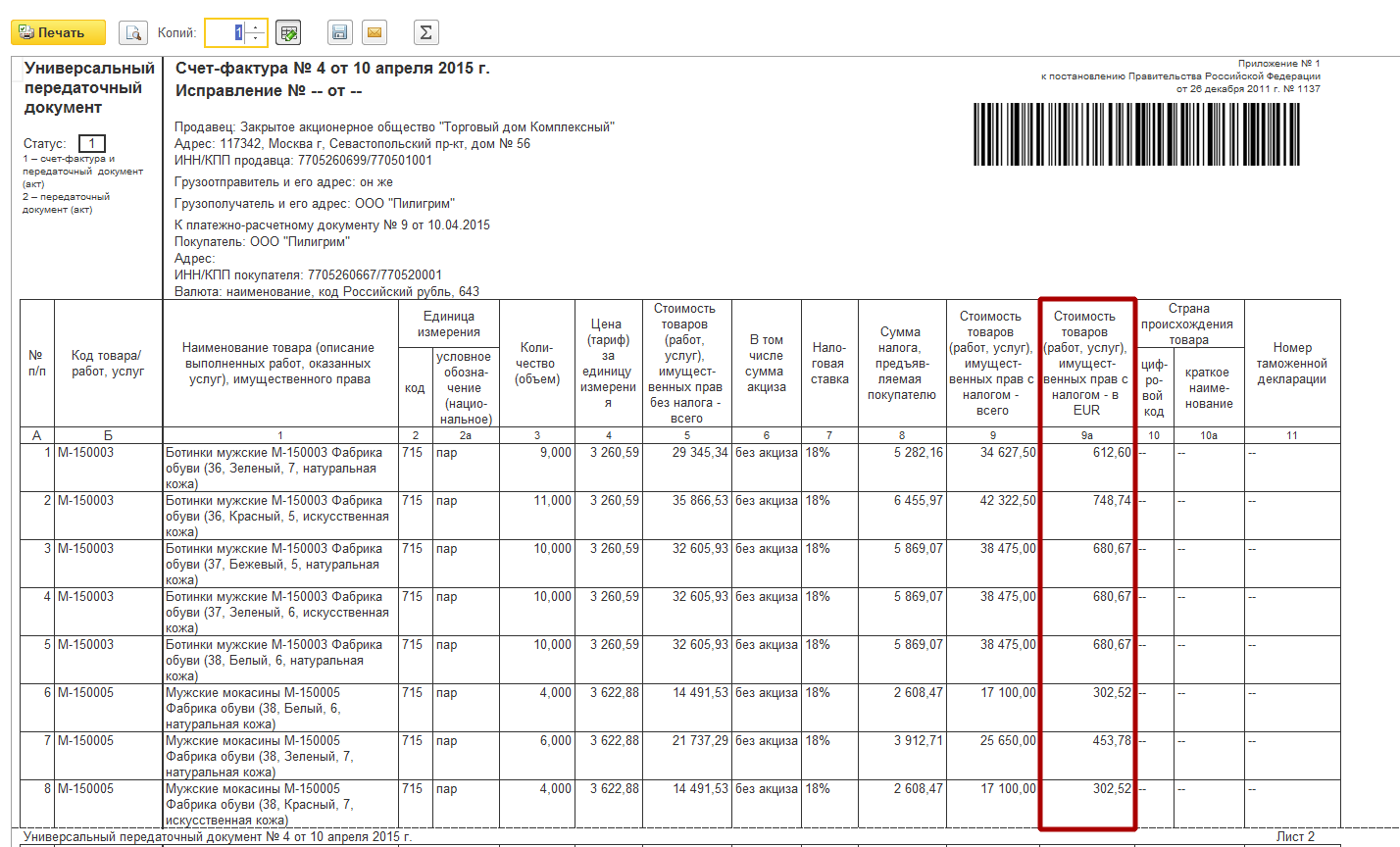Viewport: 1400px width, 847px height.
Task: Select the Валюта line with Российский рубль, 643
Action: [326, 292]
